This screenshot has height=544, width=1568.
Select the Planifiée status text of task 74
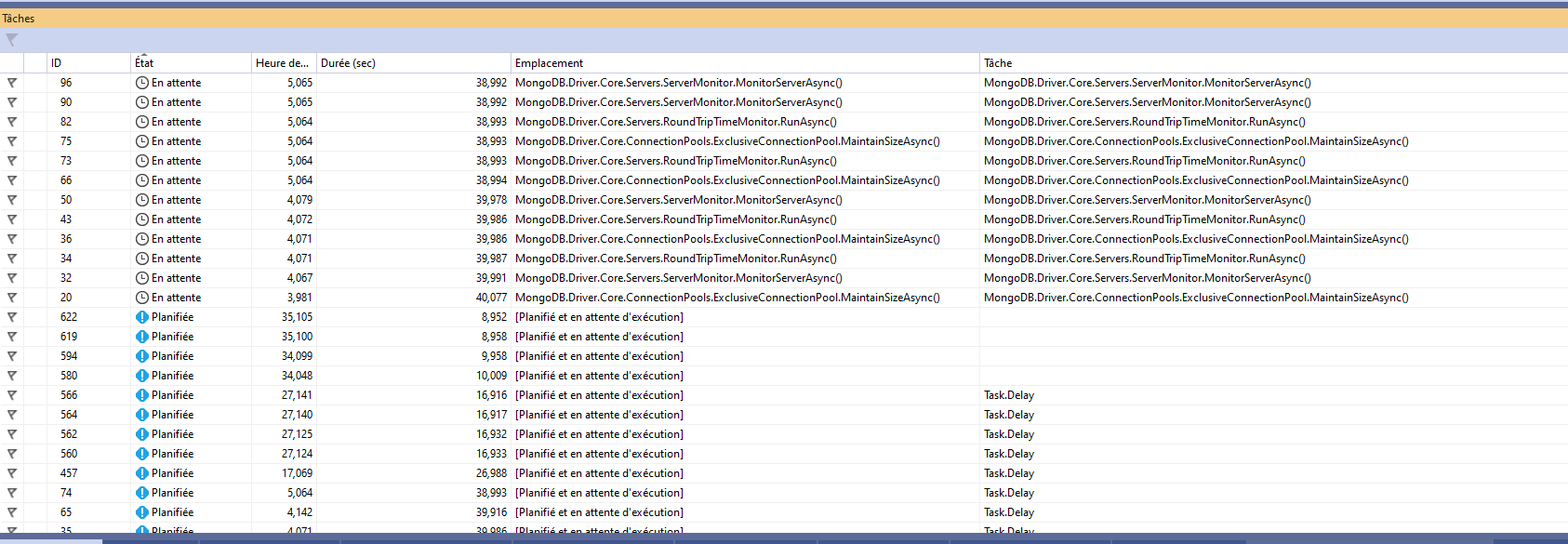[x=172, y=493]
